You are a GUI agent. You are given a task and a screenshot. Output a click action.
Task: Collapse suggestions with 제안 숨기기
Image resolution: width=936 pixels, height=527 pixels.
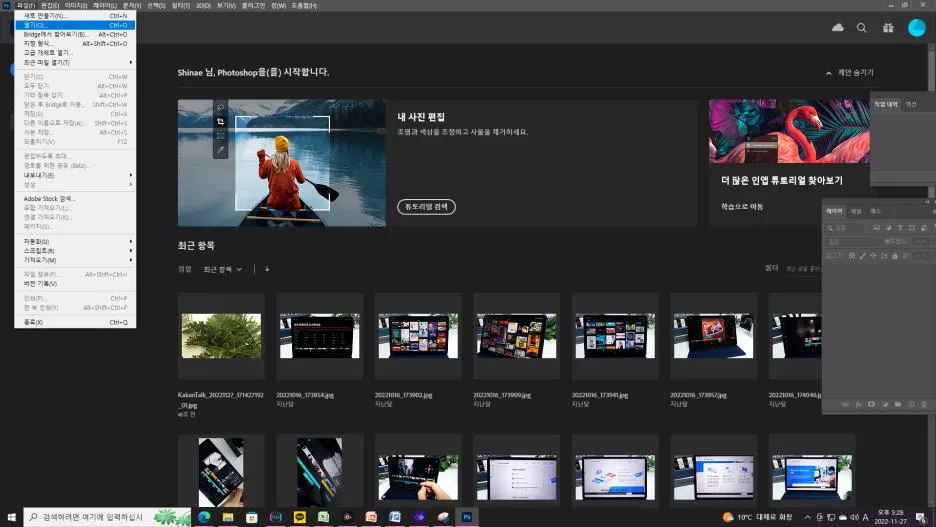click(849, 73)
